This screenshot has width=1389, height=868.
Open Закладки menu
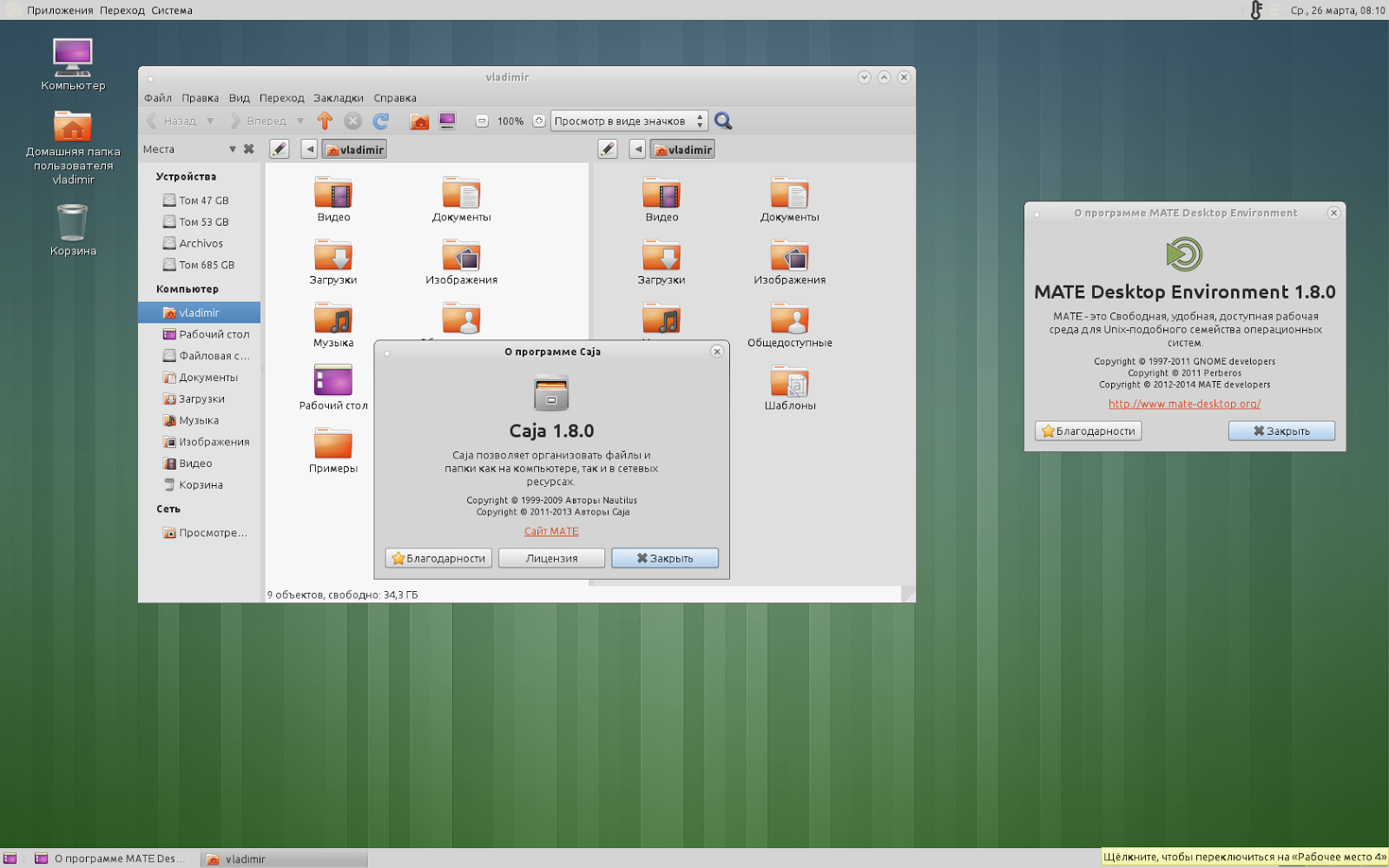pyautogui.click(x=339, y=98)
